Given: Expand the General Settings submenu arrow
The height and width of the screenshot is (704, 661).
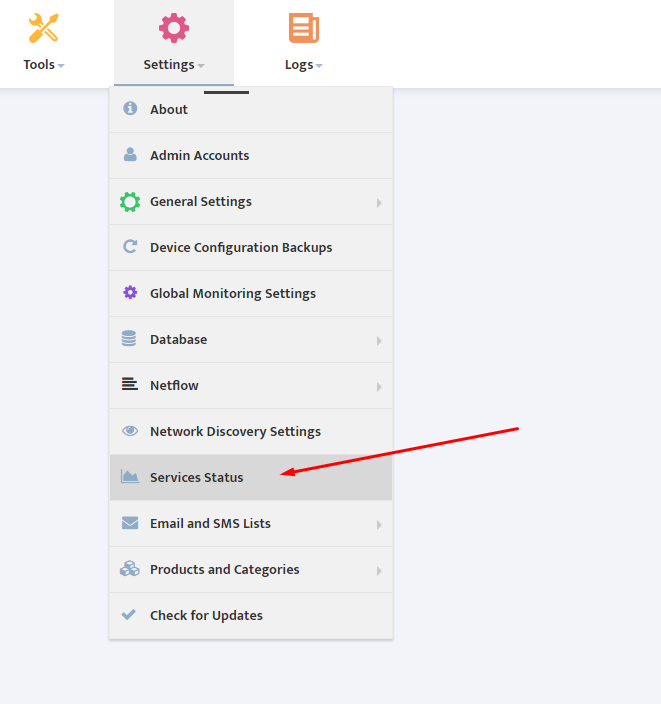Looking at the screenshot, I should point(379,203).
